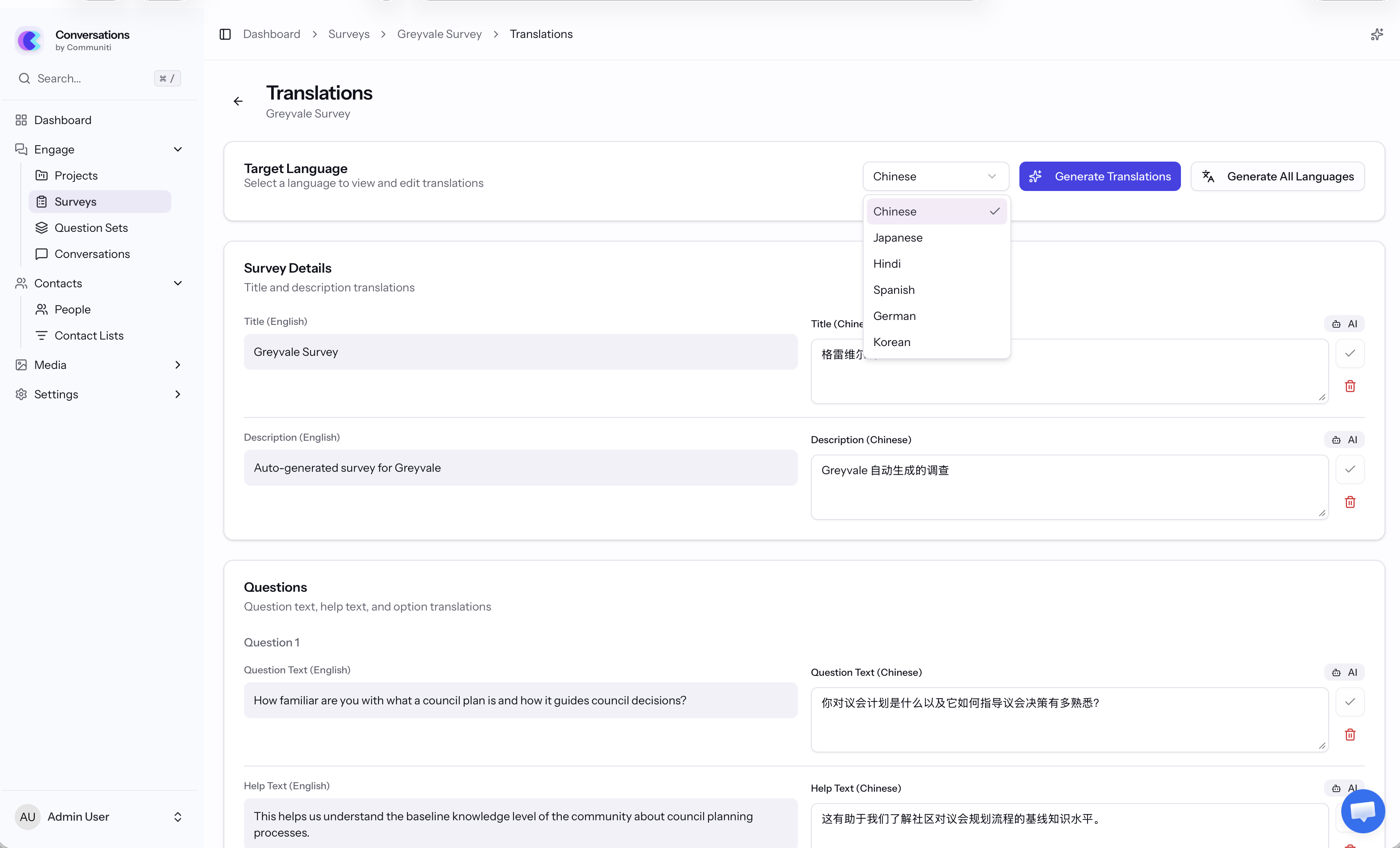This screenshot has height=848, width=1400.
Task: Expand the Media sidebar section
Action: pyautogui.click(x=177, y=365)
